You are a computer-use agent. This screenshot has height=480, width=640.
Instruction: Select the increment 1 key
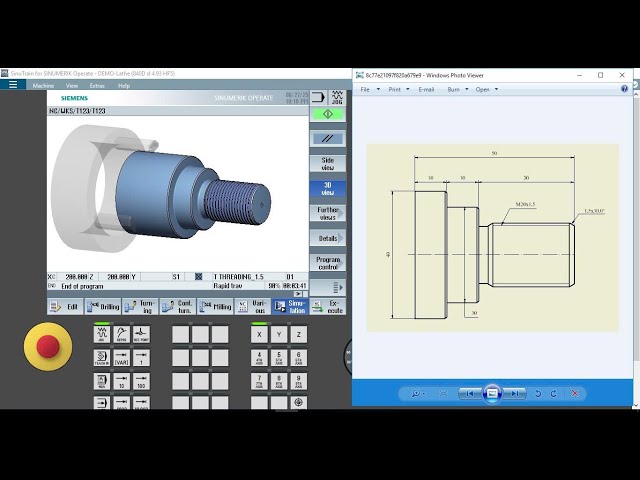click(x=142, y=358)
